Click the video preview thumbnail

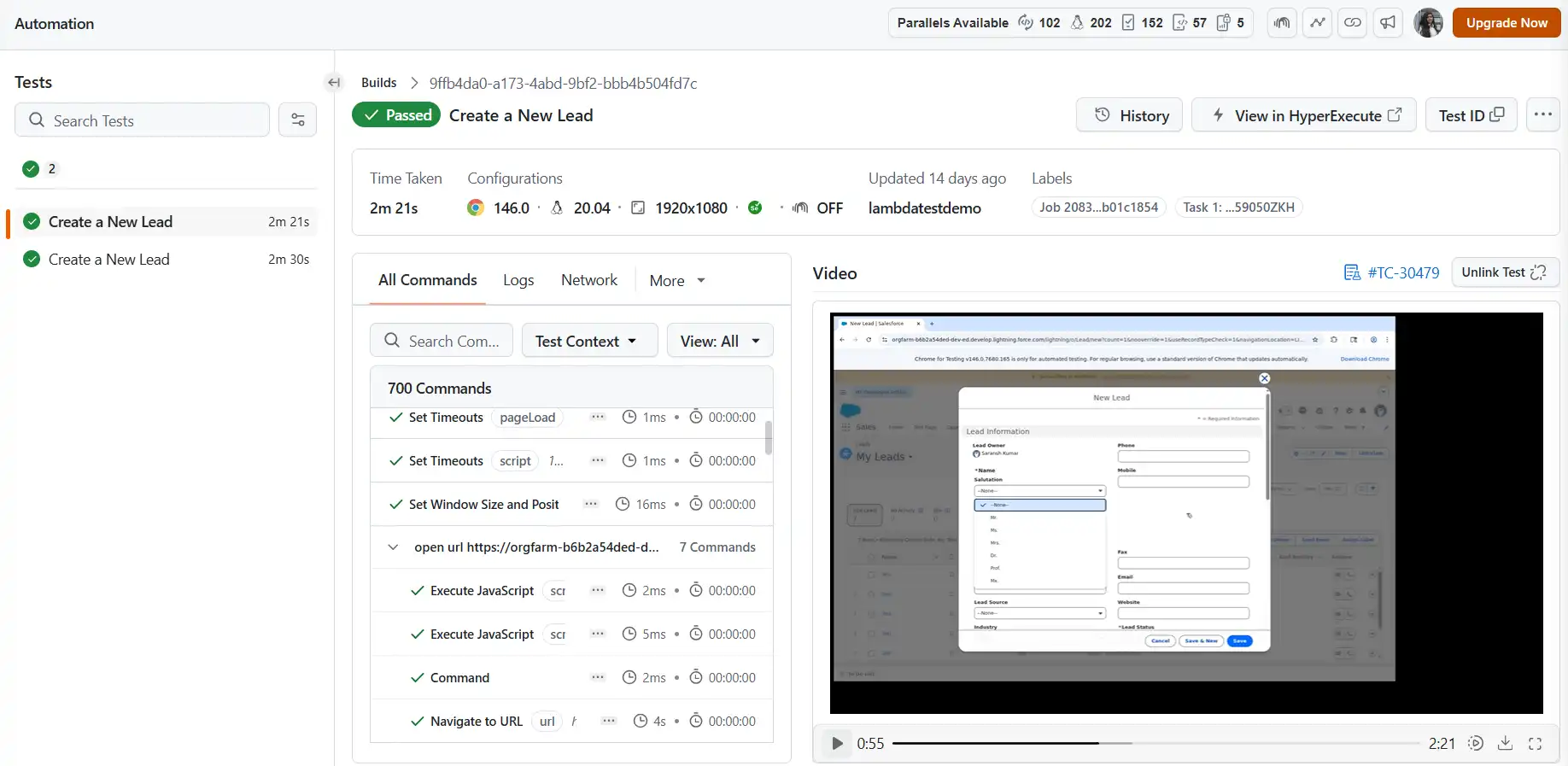pyautogui.click(x=1186, y=512)
